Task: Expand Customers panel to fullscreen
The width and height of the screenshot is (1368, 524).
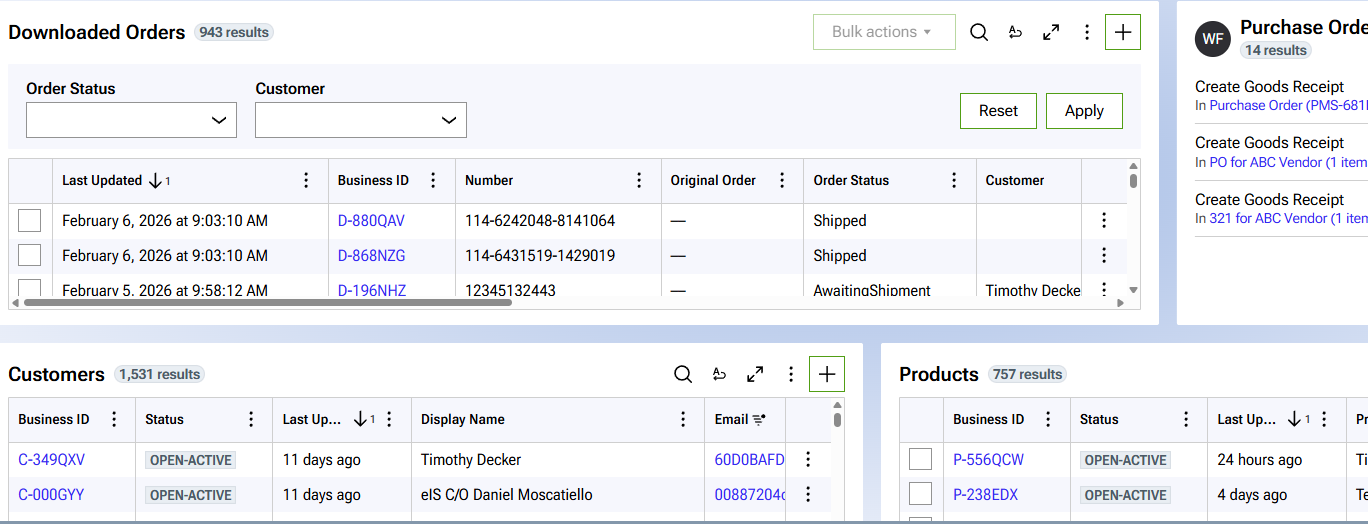Action: tap(755, 374)
